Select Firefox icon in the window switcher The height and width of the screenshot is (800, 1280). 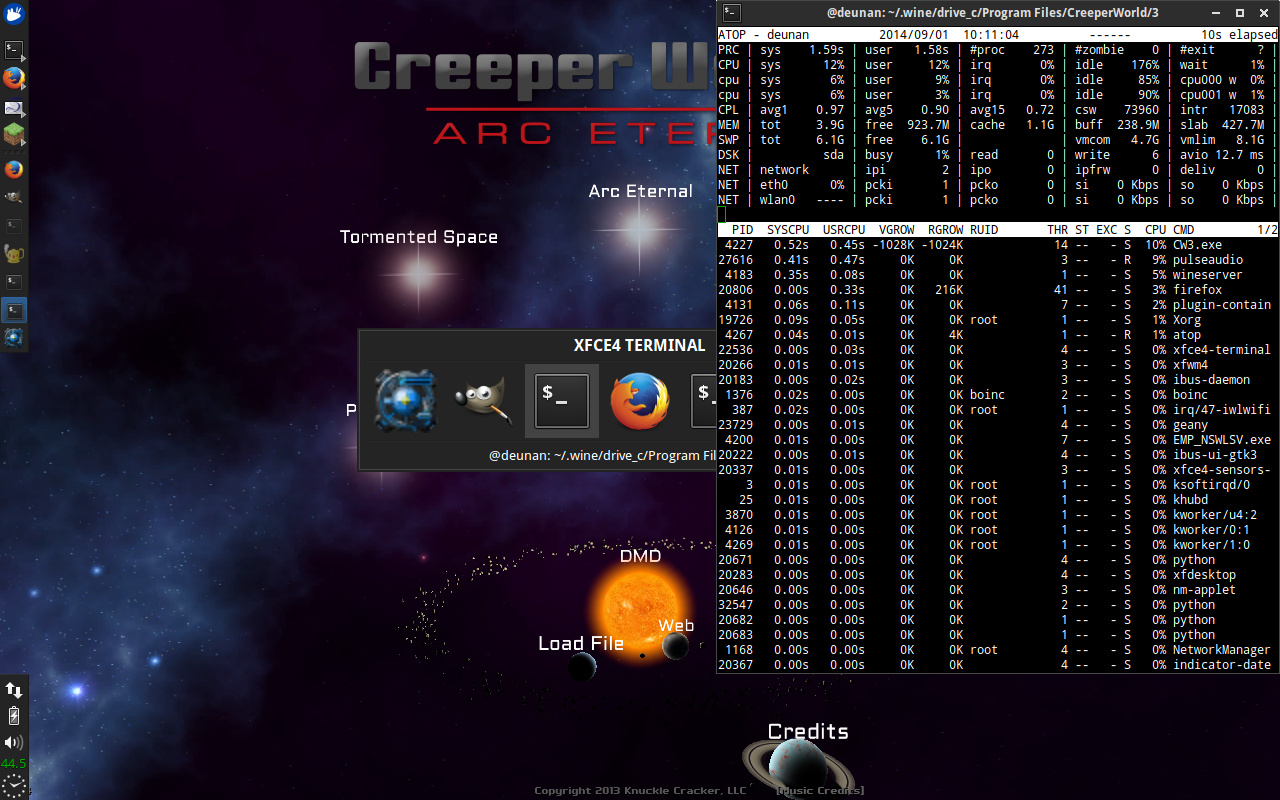639,401
